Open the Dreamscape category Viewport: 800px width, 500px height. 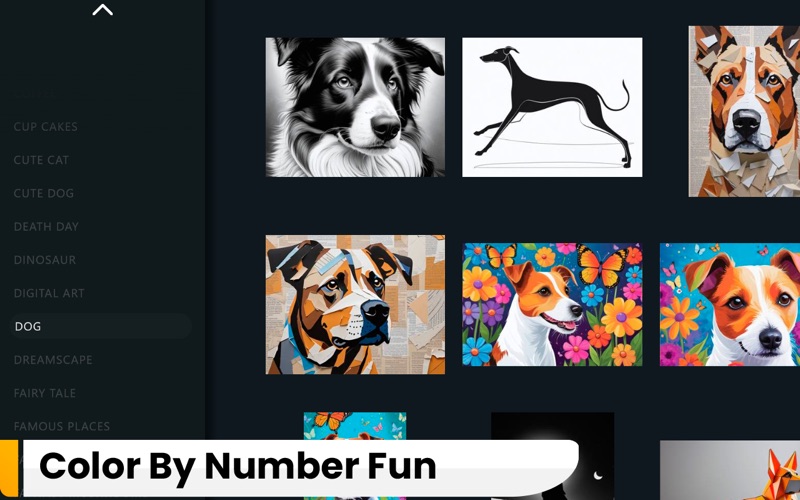53,360
